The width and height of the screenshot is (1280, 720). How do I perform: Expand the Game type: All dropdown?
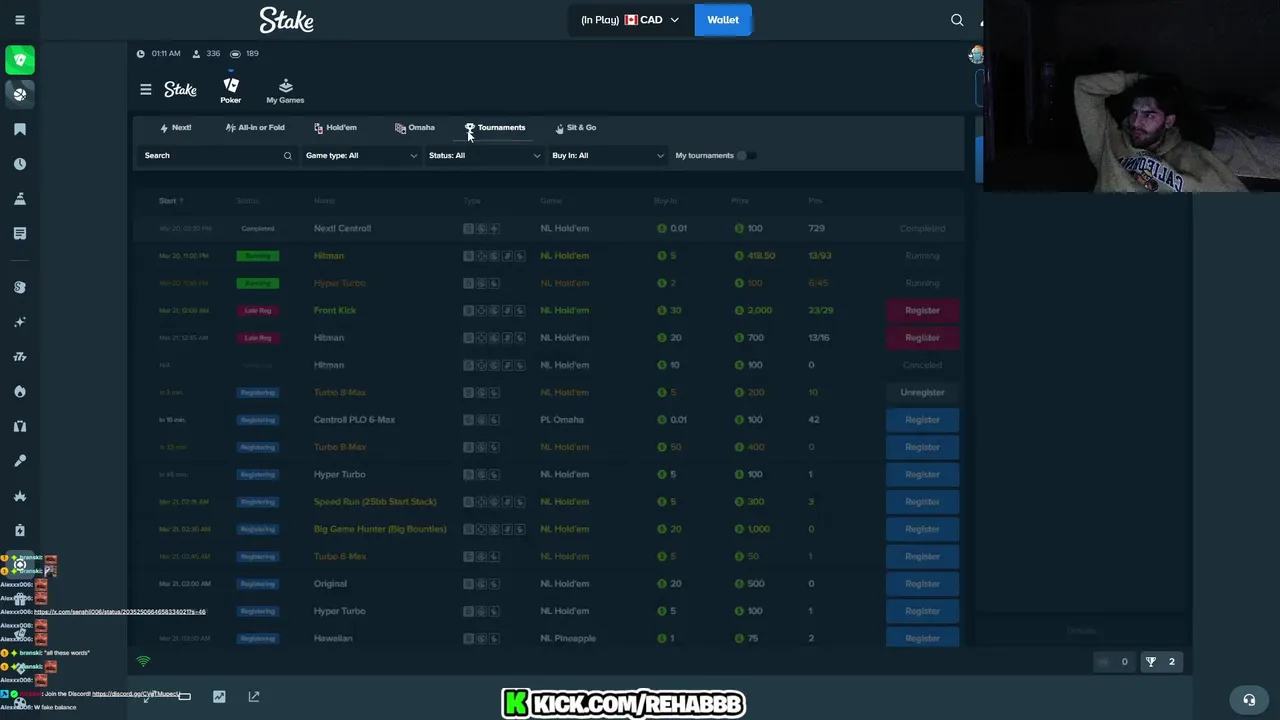pyautogui.click(x=361, y=156)
